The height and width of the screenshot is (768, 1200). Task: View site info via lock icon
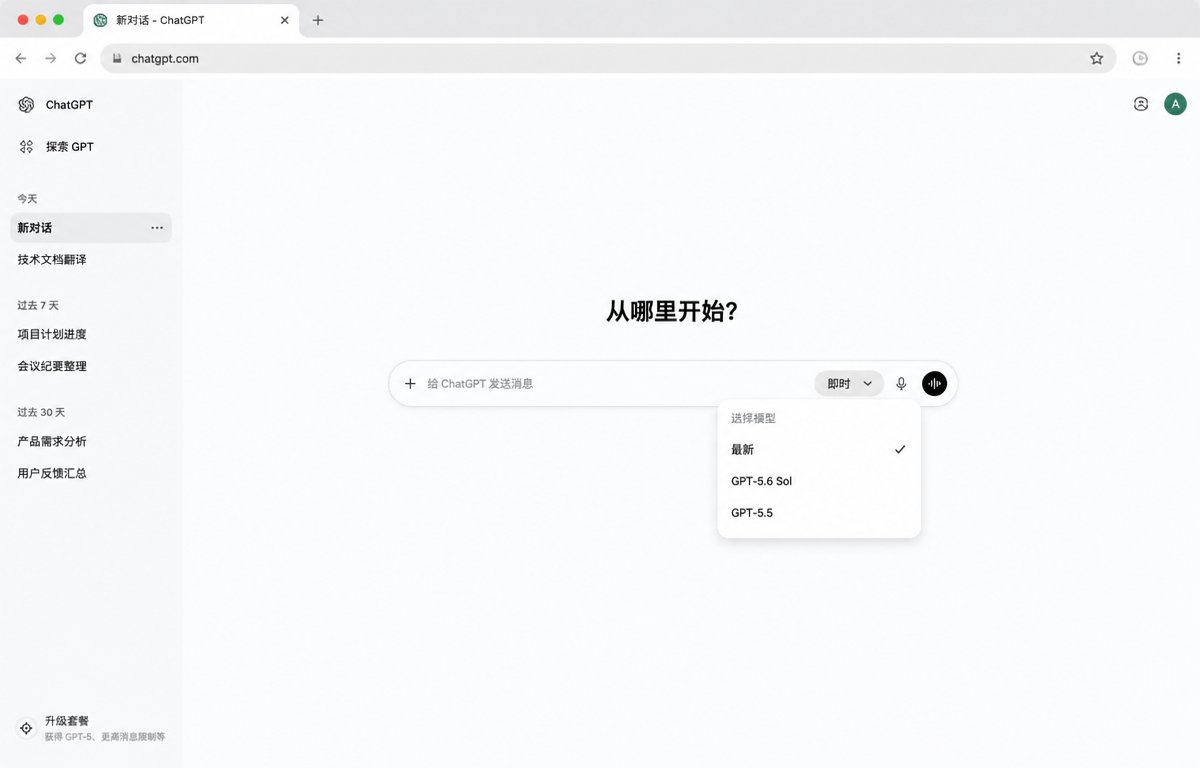pos(118,59)
